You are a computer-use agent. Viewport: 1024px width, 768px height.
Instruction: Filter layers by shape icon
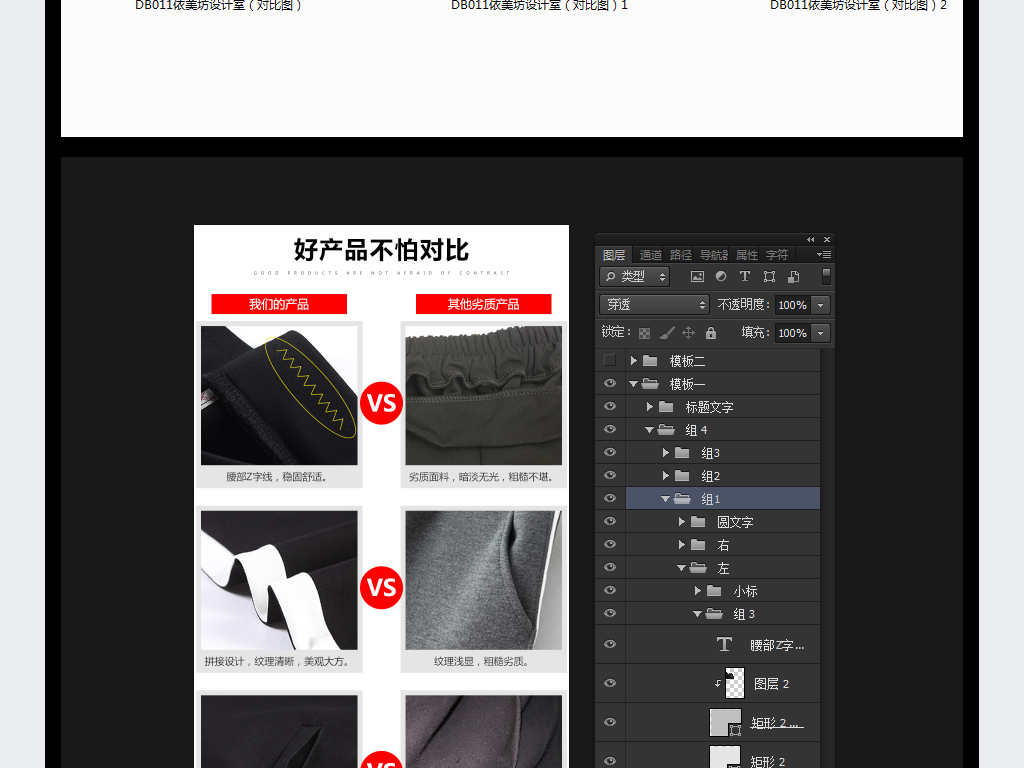point(769,277)
